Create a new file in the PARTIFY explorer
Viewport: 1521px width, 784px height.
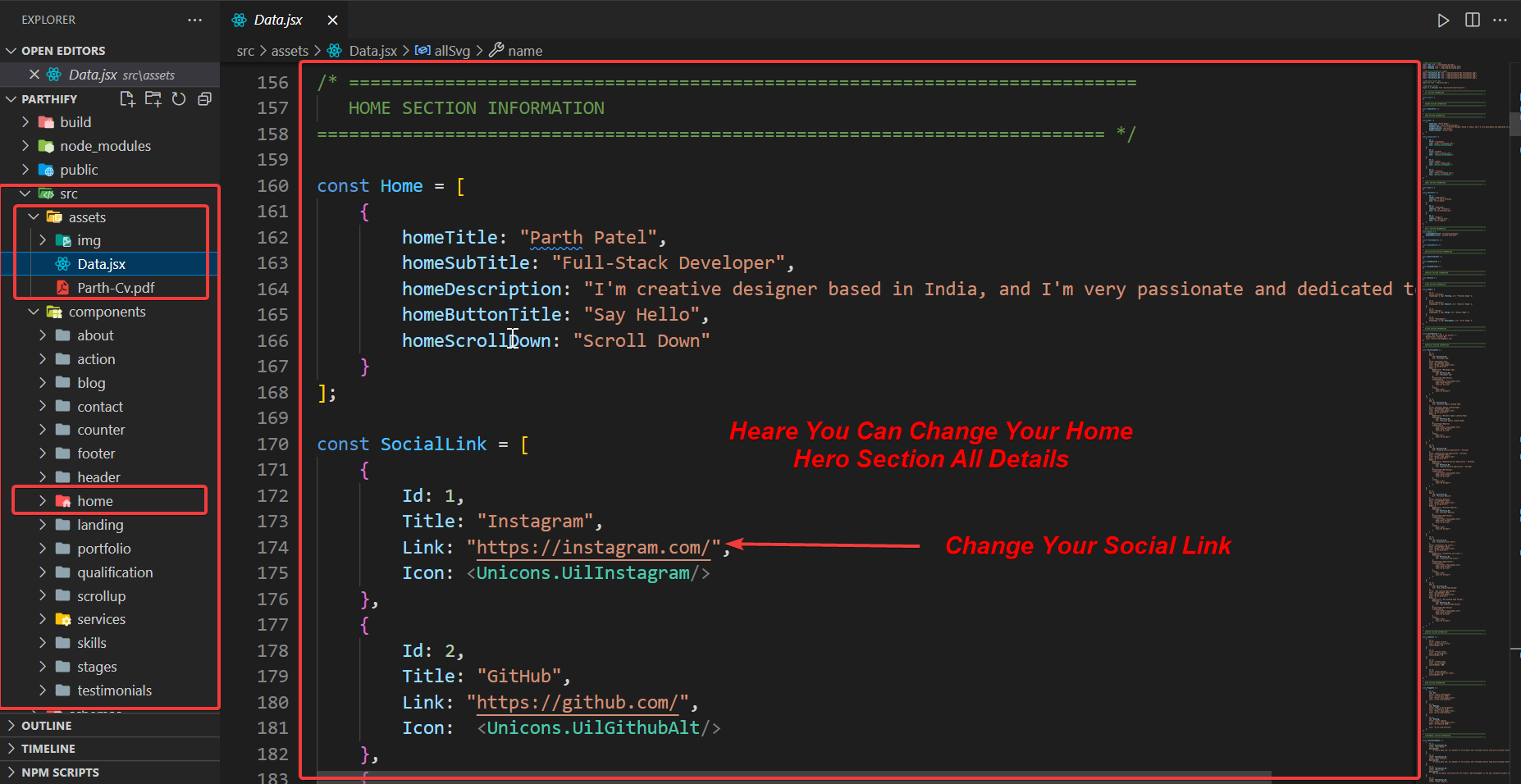pos(128,98)
